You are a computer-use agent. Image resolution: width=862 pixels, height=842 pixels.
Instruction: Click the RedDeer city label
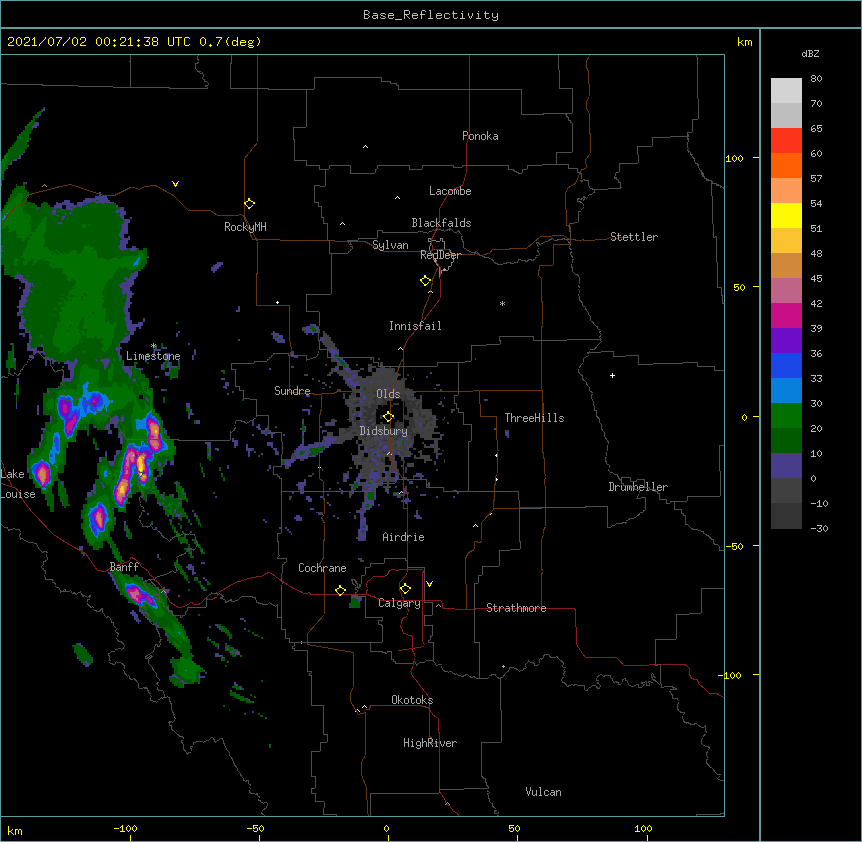coord(440,255)
